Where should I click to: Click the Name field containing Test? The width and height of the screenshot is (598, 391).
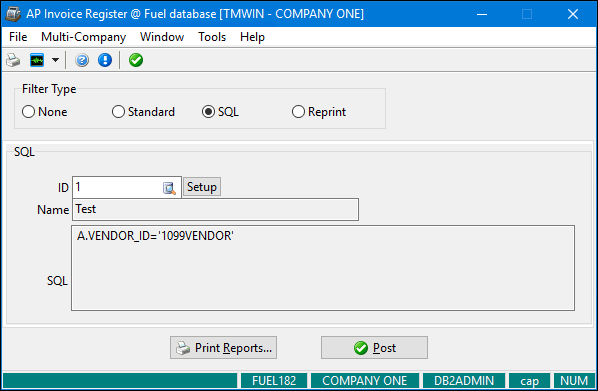click(x=215, y=209)
